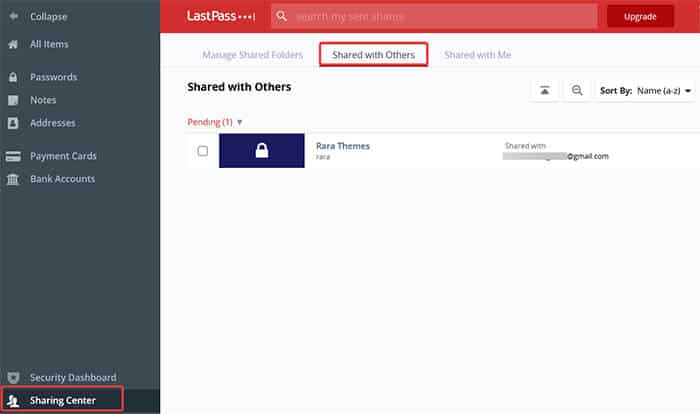Click the zoom out magnifier icon

[x=577, y=91]
